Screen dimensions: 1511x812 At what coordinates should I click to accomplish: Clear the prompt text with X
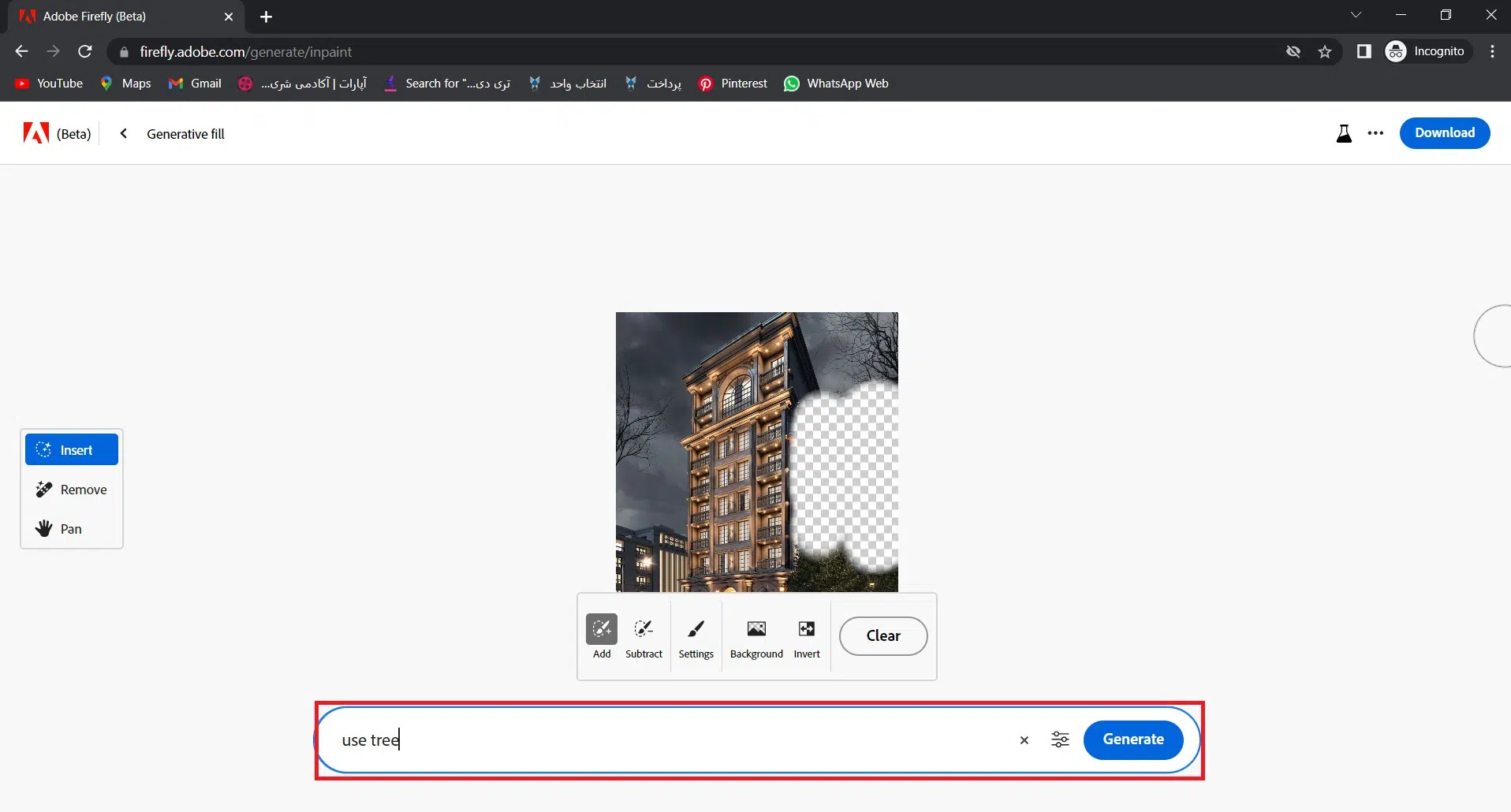[1024, 739]
